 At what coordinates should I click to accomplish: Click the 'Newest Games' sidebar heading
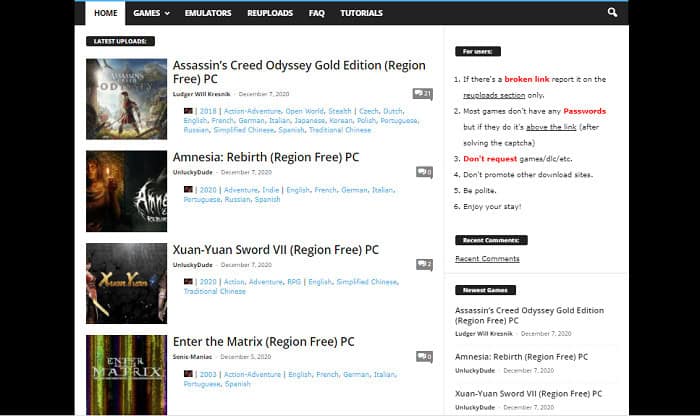tap(485, 290)
